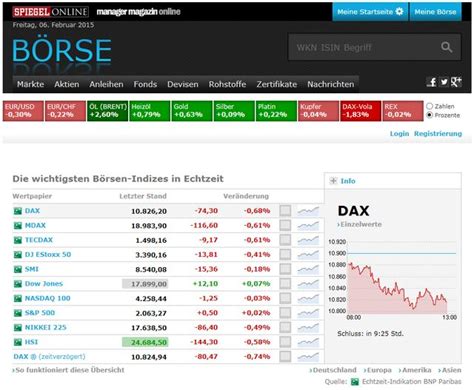The height and width of the screenshot is (390, 474).
Task: Tick the checkbox in the MDAX row
Action: [x=285, y=225]
